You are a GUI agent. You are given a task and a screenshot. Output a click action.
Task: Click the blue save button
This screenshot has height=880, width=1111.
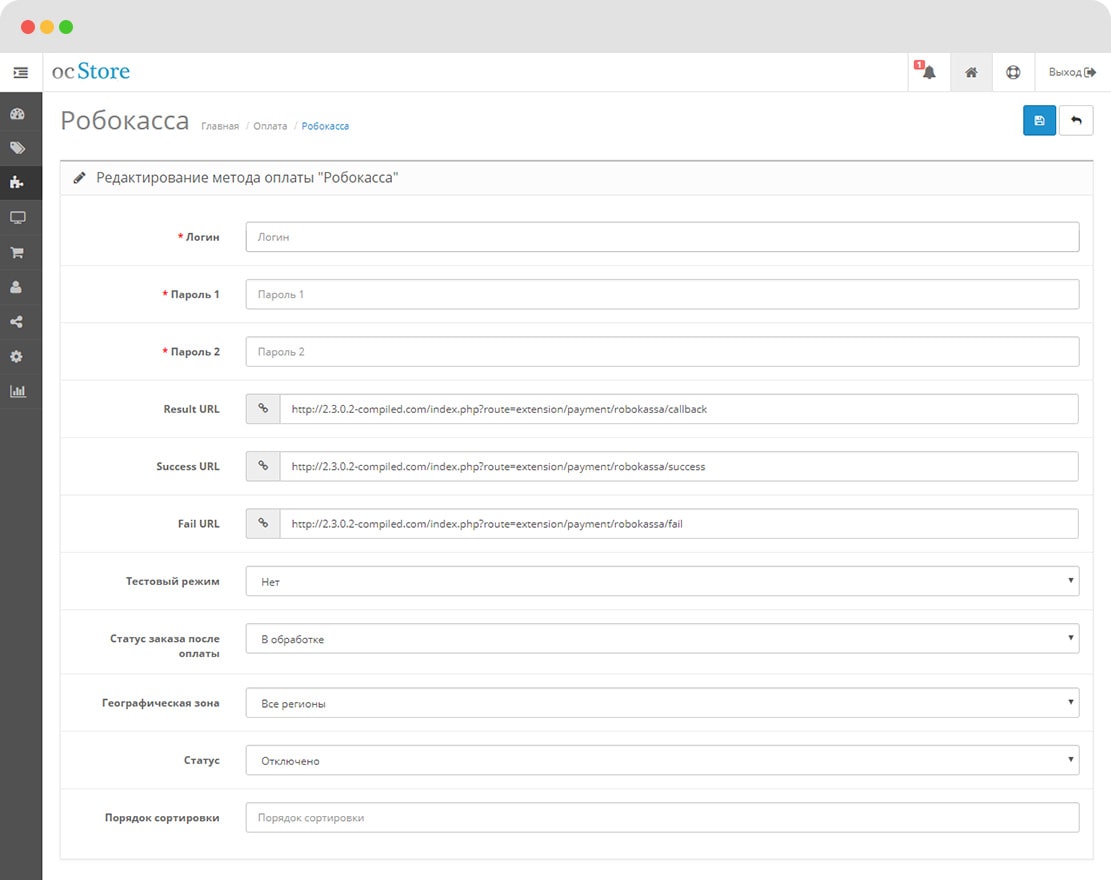pos(1039,120)
